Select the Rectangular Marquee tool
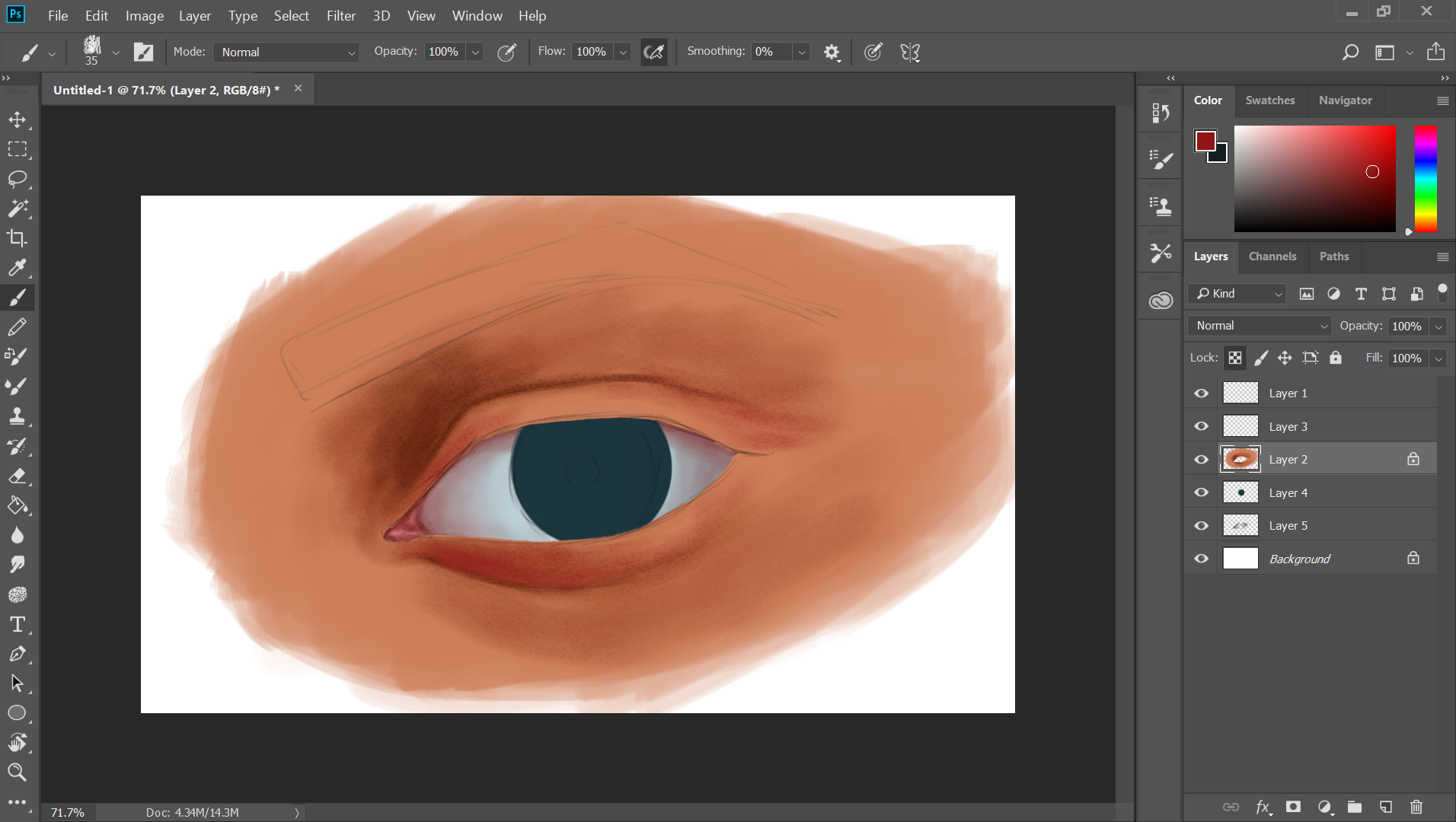Screen dimensions: 1456x822 (18, 149)
